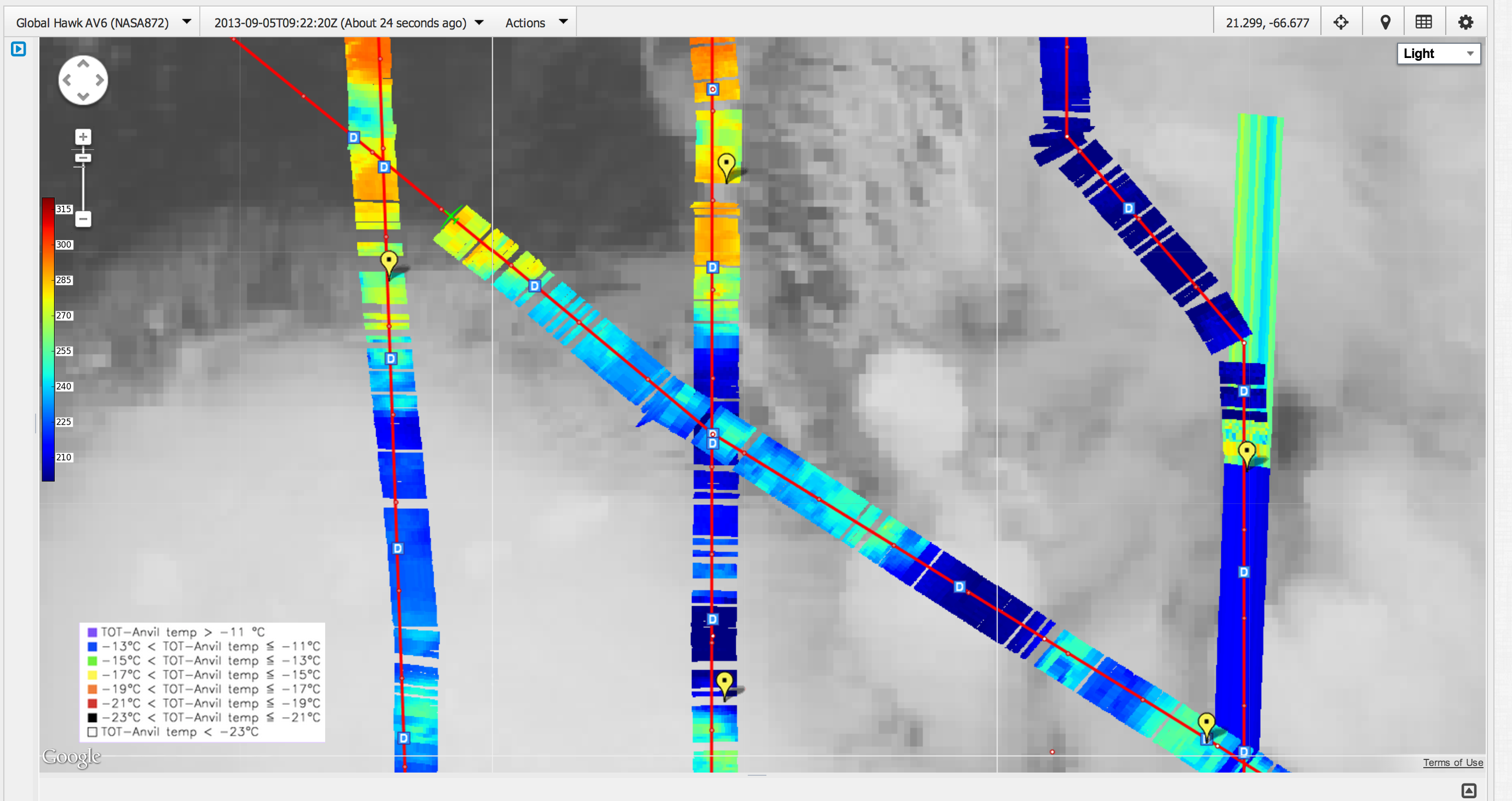The image size is (1512, 801).
Task: Pan the map right with the arrow
Action: (x=99, y=80)
